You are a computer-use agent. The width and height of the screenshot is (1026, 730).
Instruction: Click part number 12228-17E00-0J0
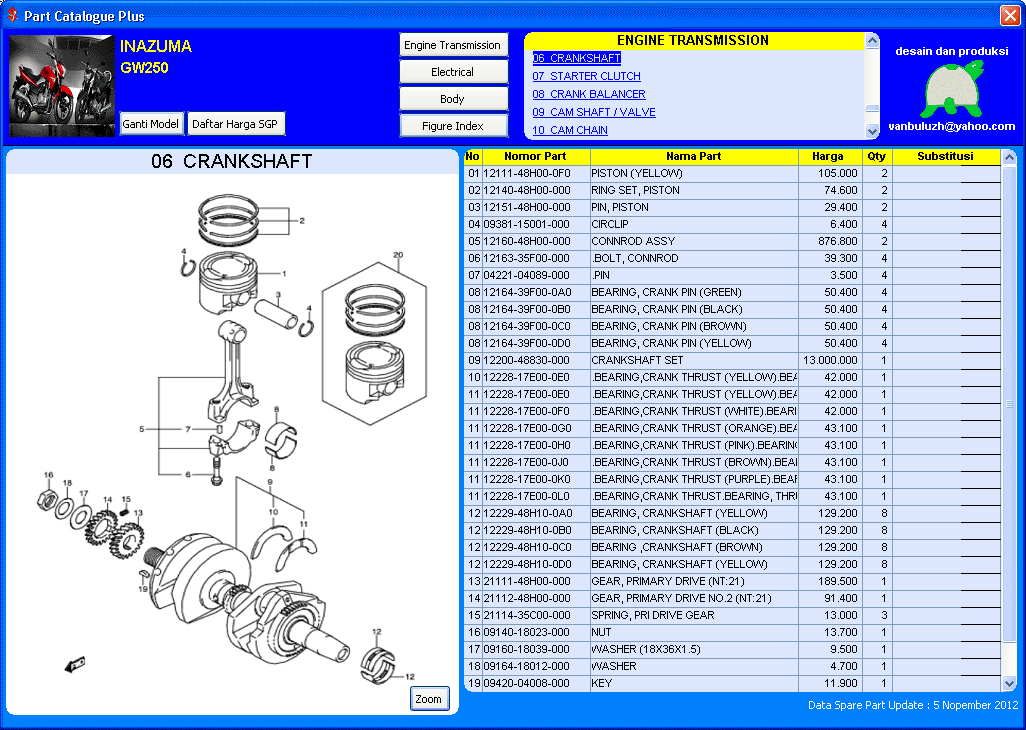click(x=527, y=462)
